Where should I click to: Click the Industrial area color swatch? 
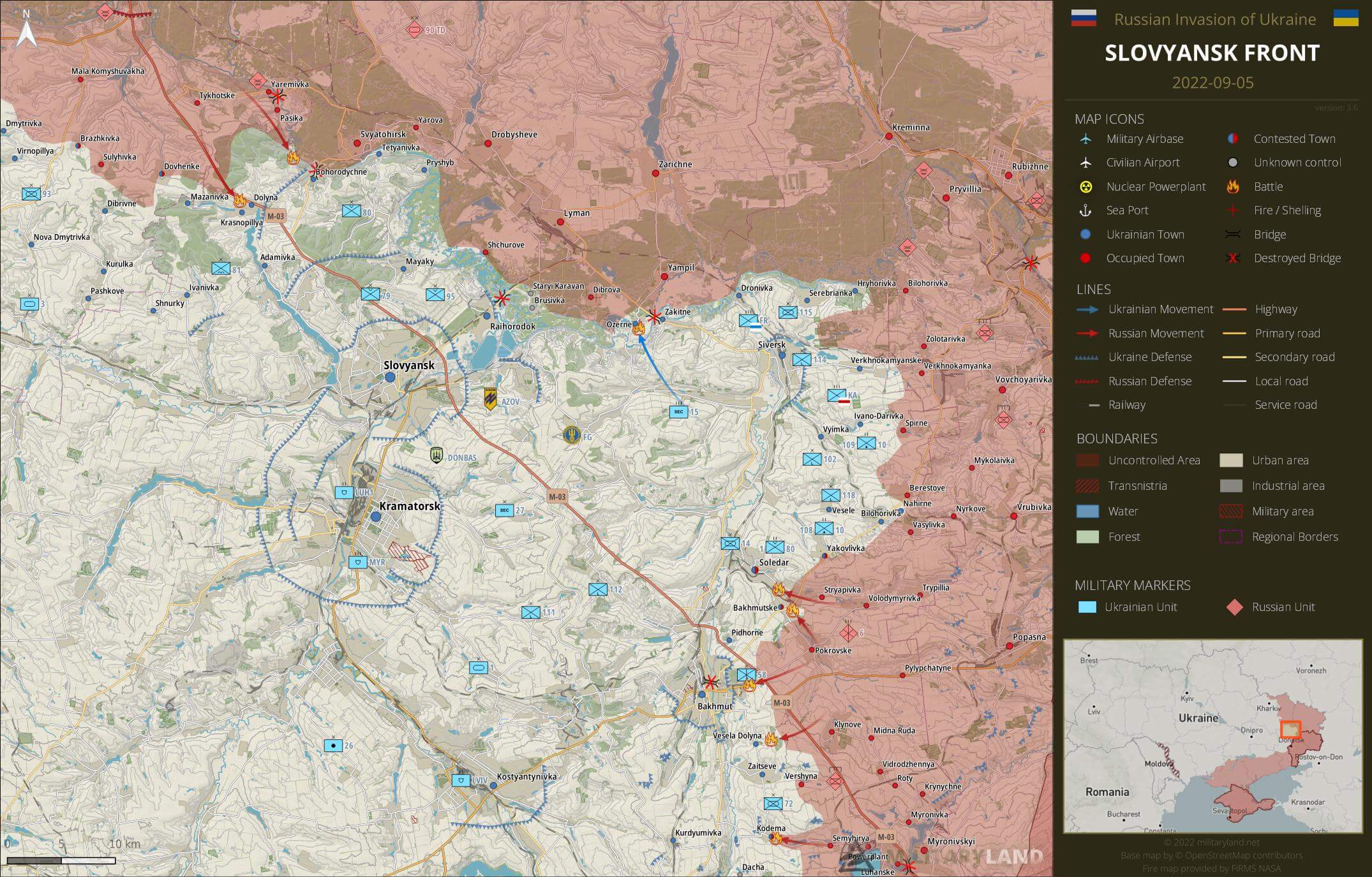coord(1231,486)
